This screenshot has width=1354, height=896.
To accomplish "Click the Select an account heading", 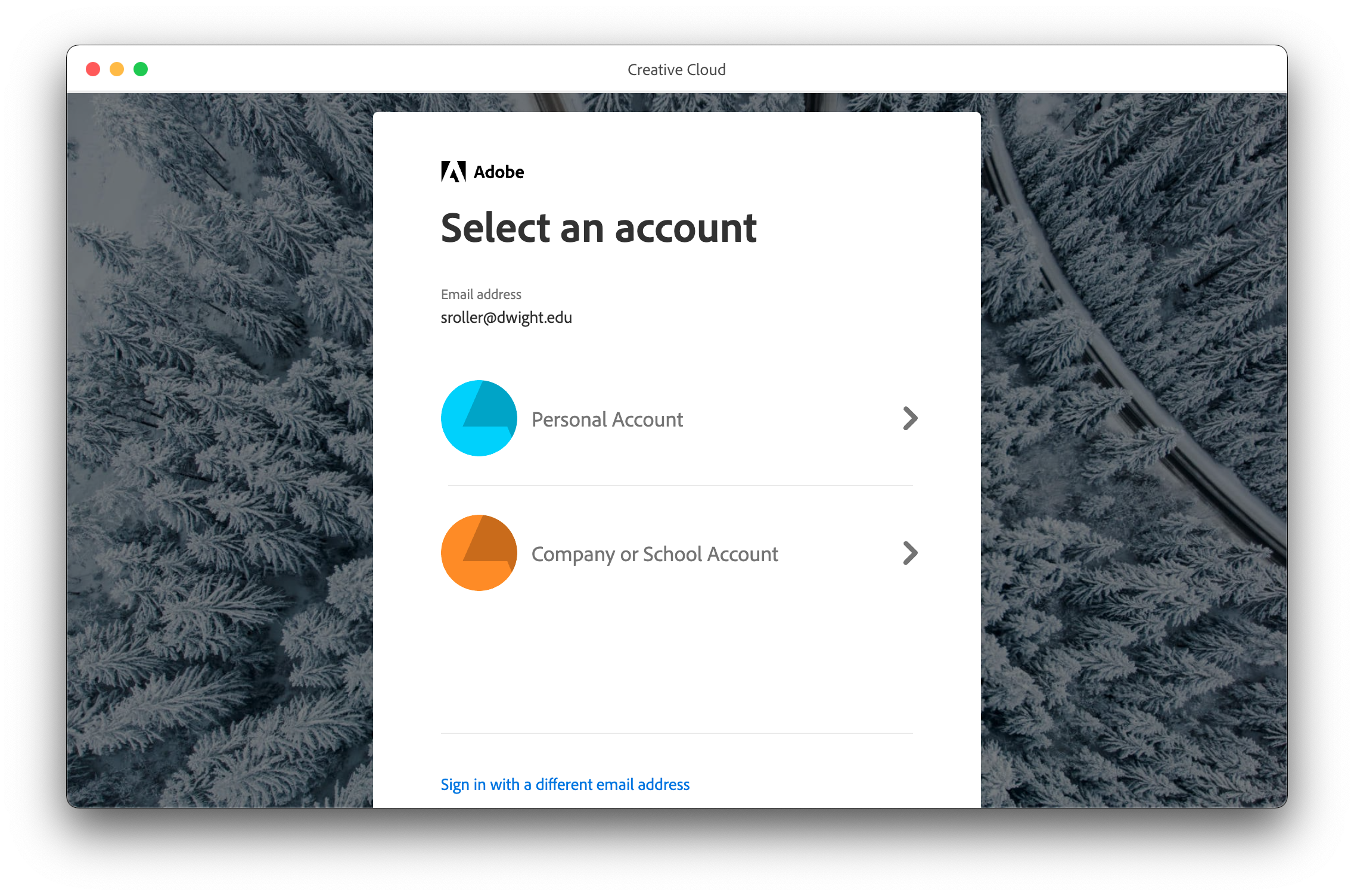I will [x=598, y=228].
